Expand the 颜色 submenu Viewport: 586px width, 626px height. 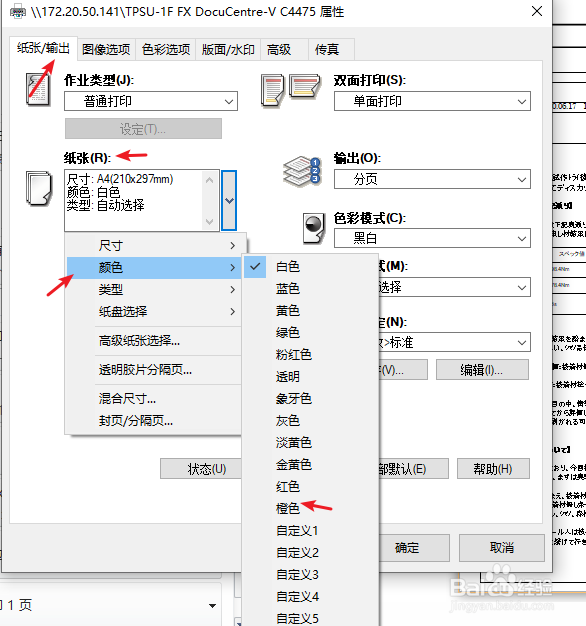156,267
